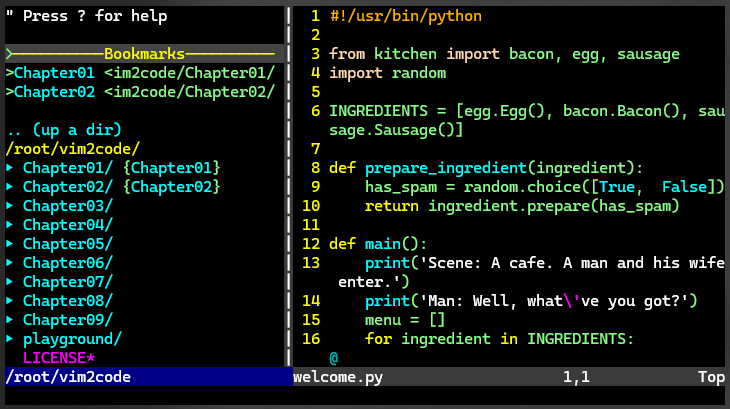The height and width of the screenshot is (409, 730).
Task: Click 'menu = []' on line 15
Action: coord(405,320)
